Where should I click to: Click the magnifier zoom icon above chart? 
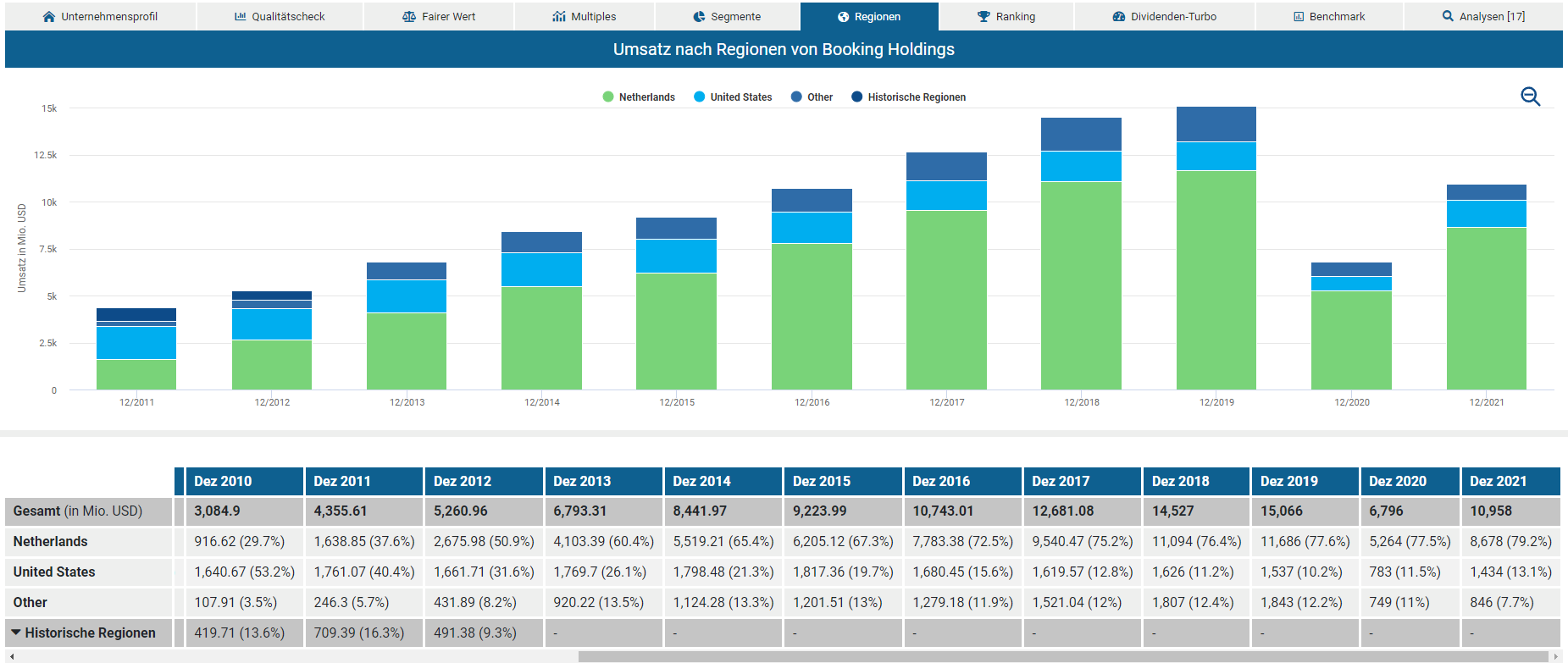coord(1530,97)
